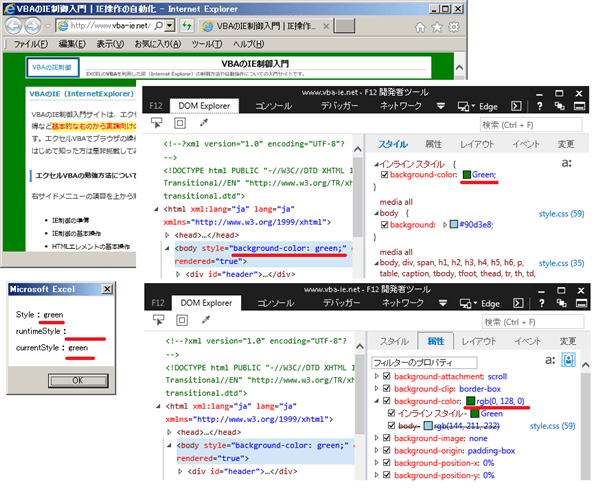Click select element icon in lower dev tools
The height and width of the screenshot is (489, 600).
pos(158,320)
